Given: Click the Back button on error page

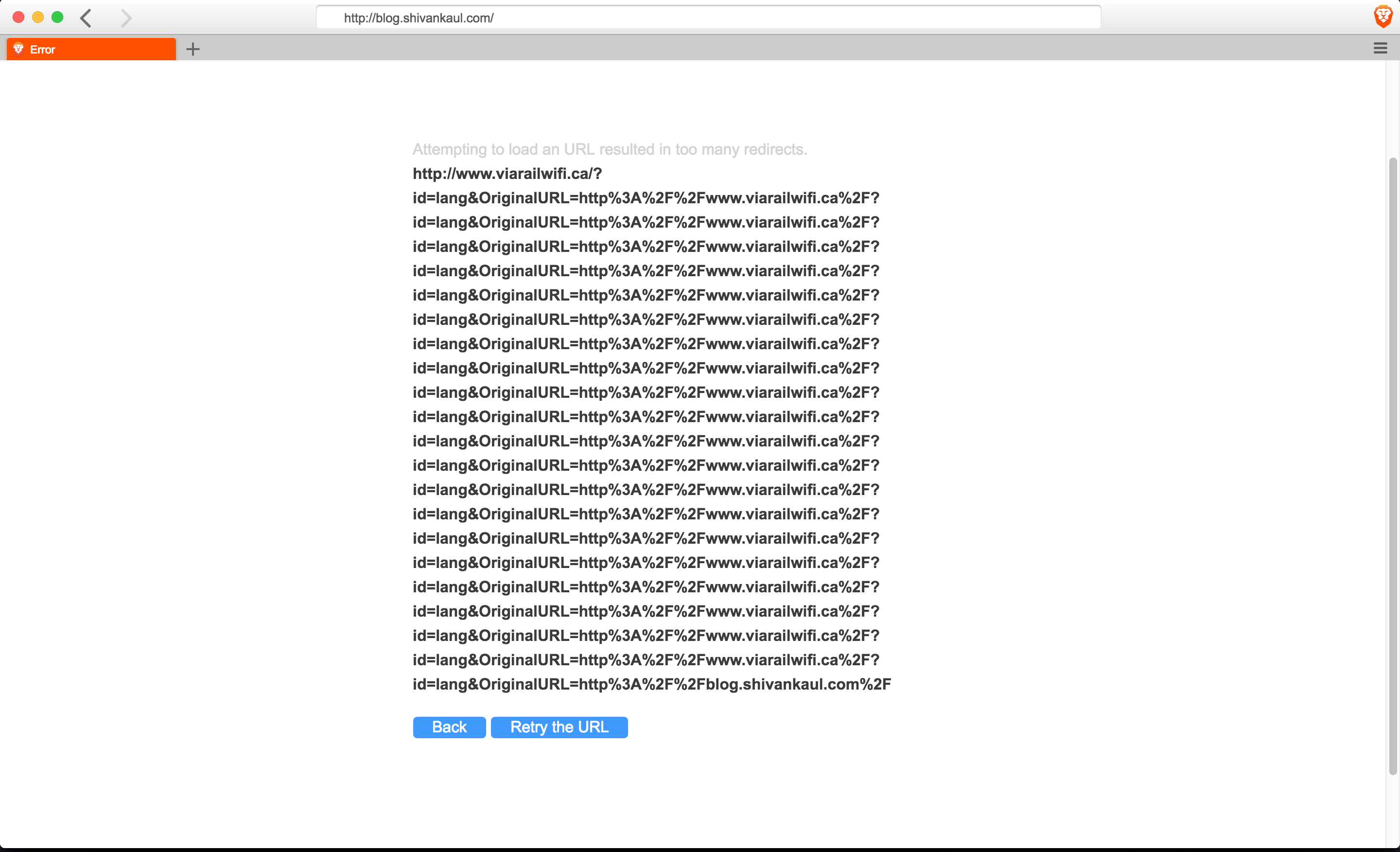Looking at the screenshot, I should 449,727.
